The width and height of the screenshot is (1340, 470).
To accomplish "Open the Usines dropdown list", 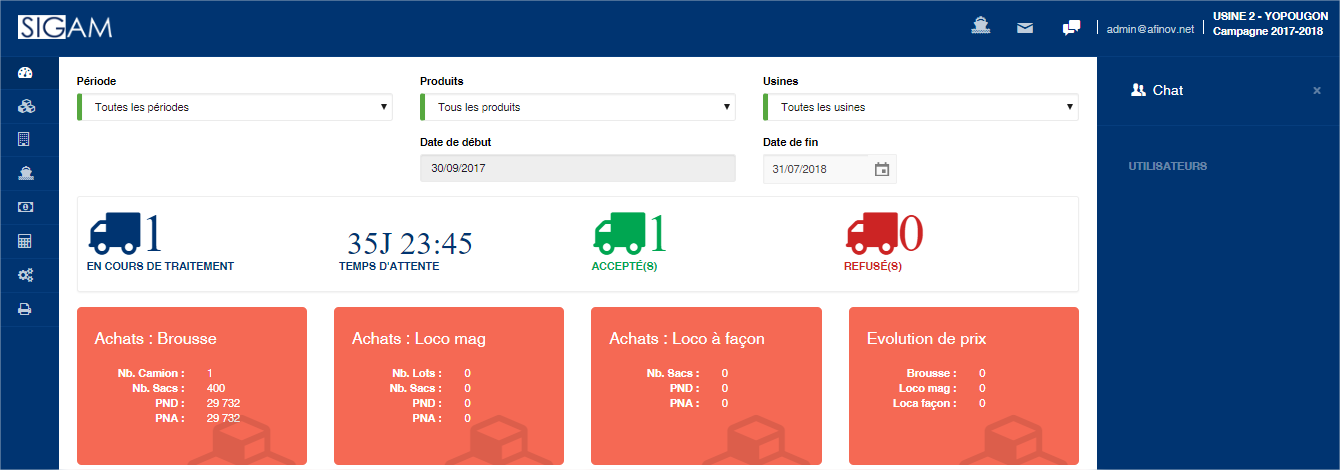I will click(x=921, y=107).
